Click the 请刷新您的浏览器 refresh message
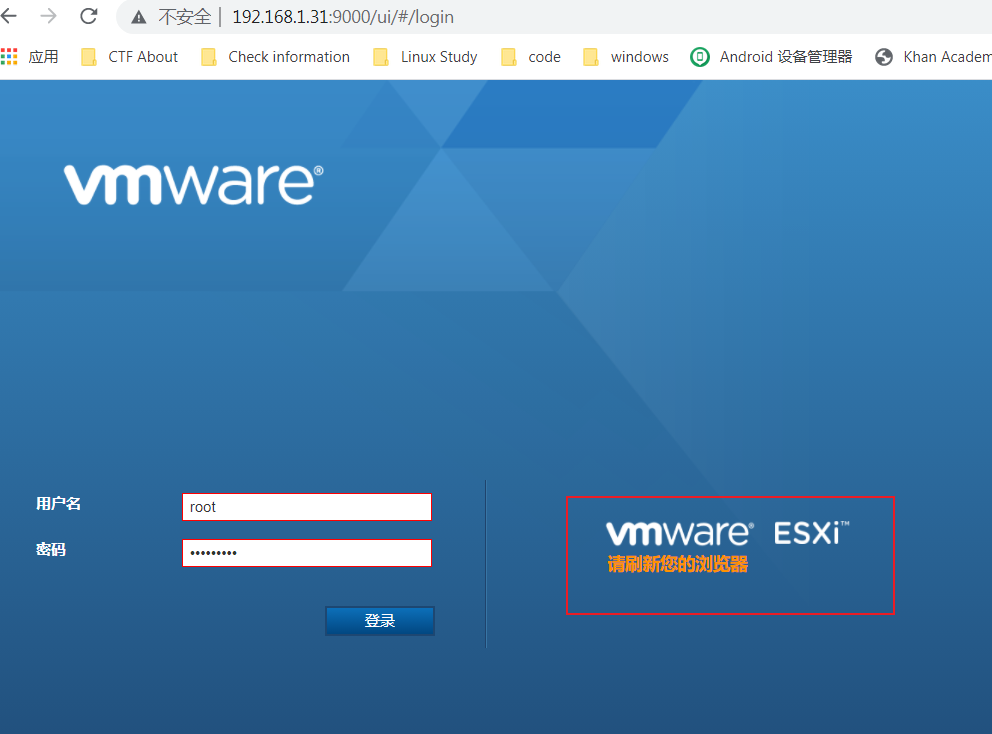 click(x=678, y=565)
